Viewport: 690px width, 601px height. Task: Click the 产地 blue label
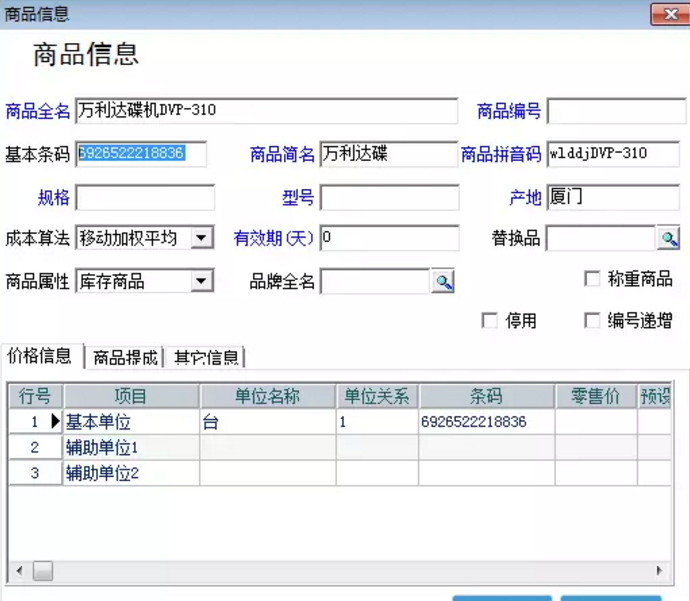(x=525, y=198)
